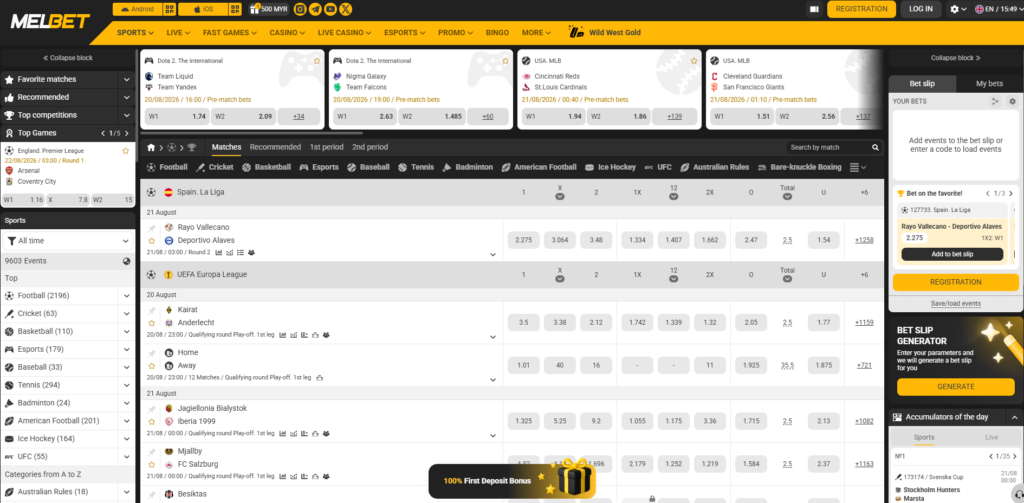Expand more markets for Rayo Vallecano match

point(493,255)
